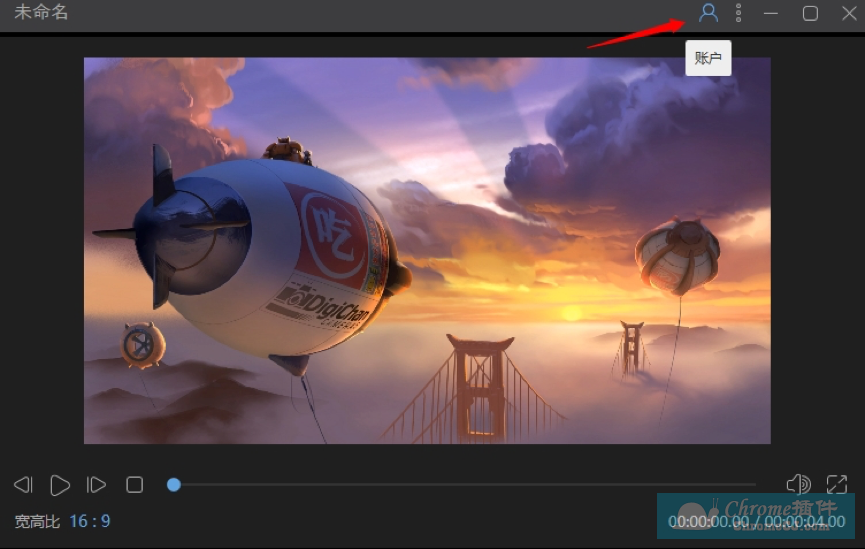This screenshot has width=865, height=549.
Task: Click the blue playhead on the progress bar
Action: [x=174, y=484]
